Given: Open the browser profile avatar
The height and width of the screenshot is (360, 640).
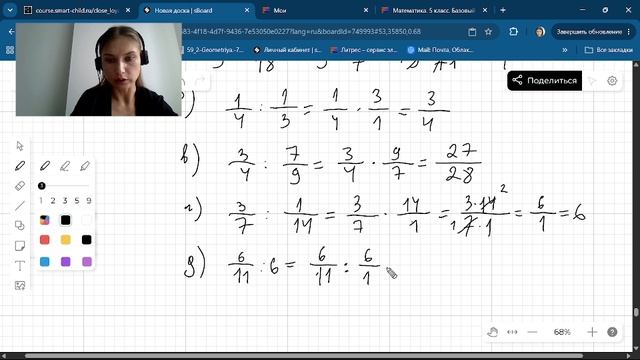Looking at the screenshot, I should tap(540, 31).
